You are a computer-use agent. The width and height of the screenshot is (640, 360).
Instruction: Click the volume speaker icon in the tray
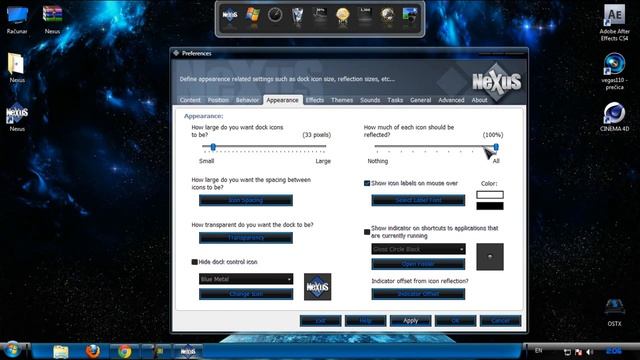coord(589,352)
